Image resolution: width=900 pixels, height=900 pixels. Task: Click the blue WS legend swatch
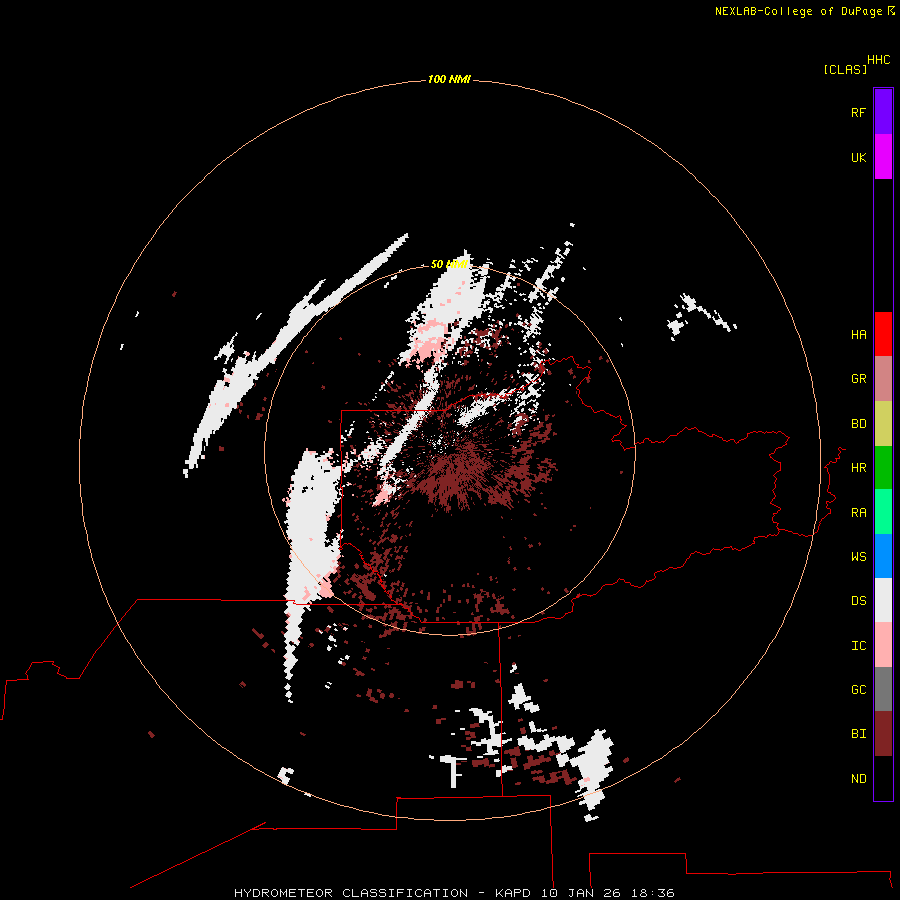[883, 556]
